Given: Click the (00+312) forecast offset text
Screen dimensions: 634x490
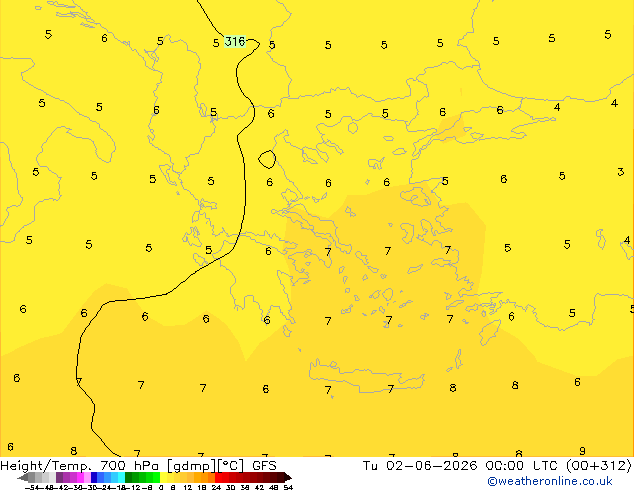Looking at the screenshot, I should pyautogui.click(x=598, y=466).
